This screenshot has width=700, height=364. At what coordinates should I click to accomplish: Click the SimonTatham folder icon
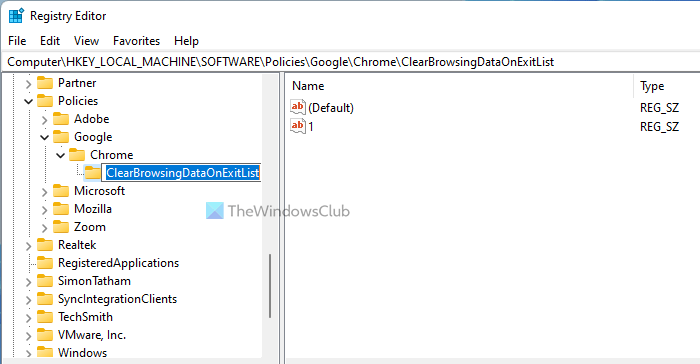click(45, 281)
